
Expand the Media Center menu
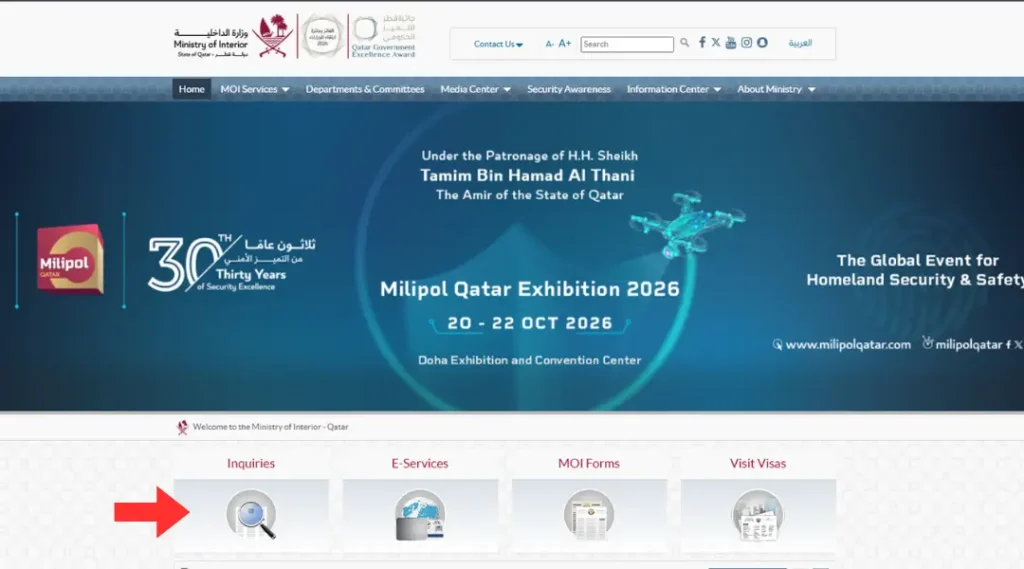pos(475,89)
